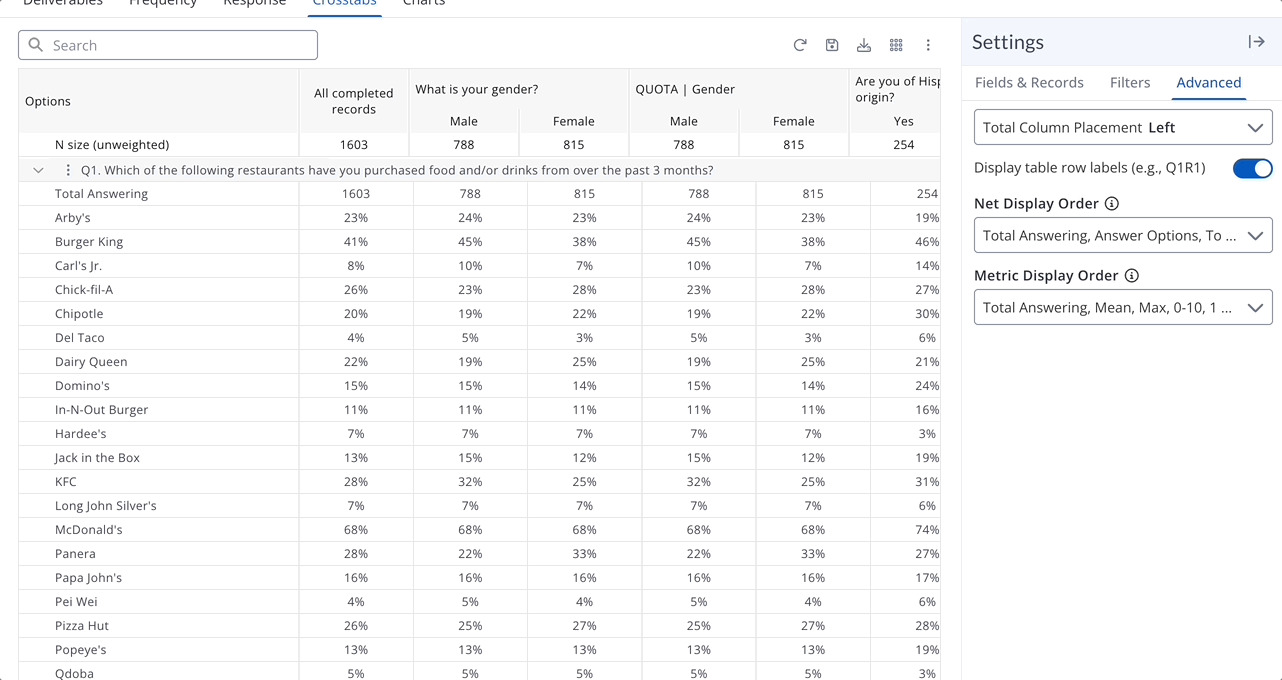The image size is (1282, 680).
Task: Open the Total Column Placement dropdown
Action: (x=1123, y=128)
